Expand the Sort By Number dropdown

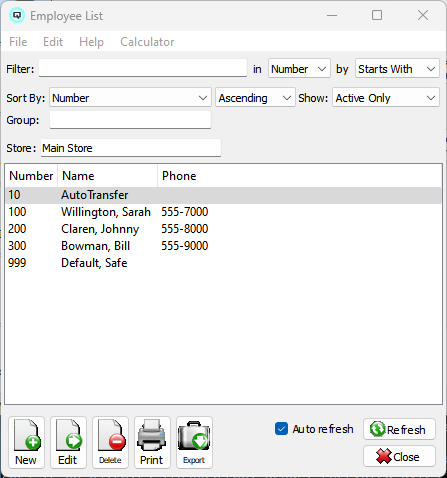coord(130,97)
